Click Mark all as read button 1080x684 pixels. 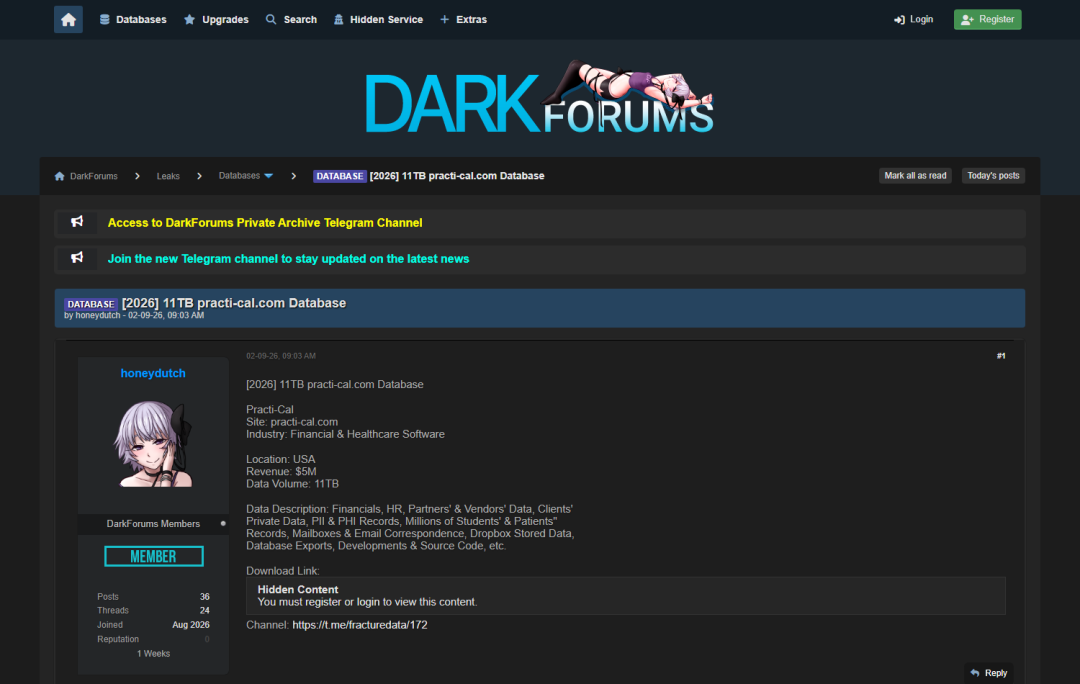(915, 176)
